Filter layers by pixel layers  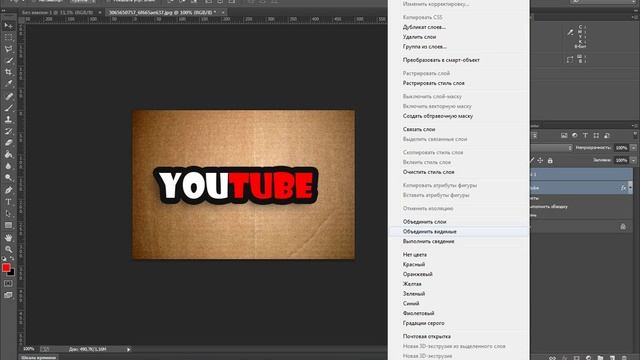click(564, 136)
